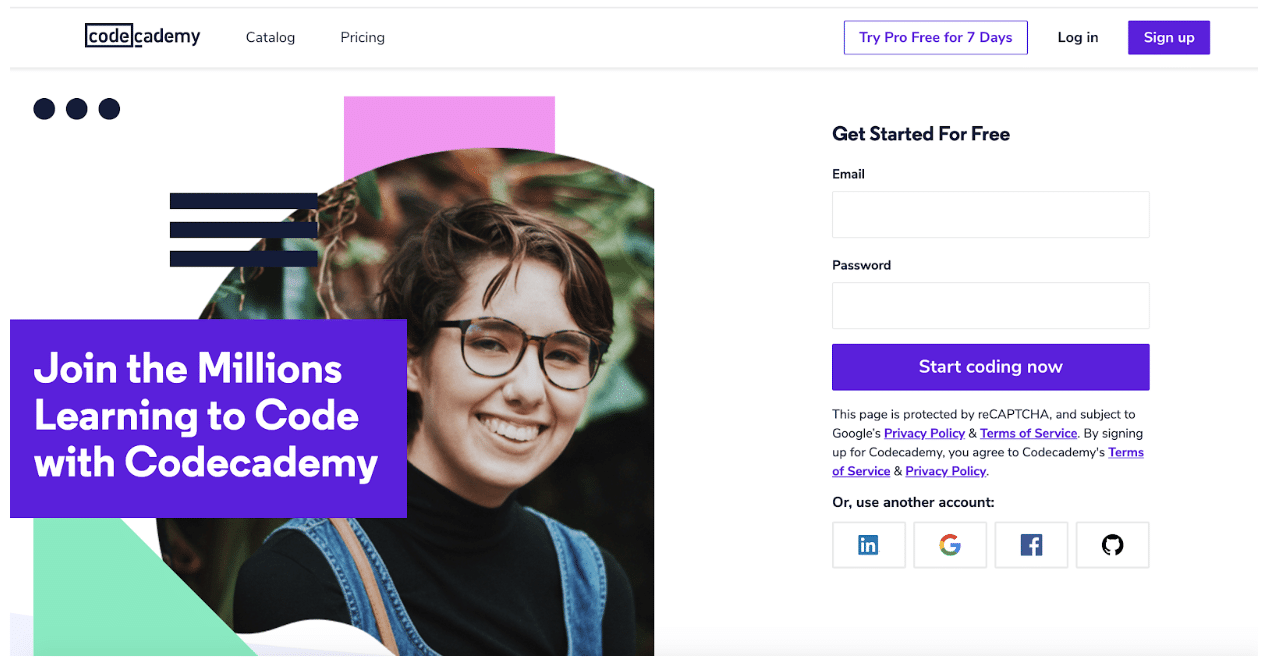The width and height of the screenshot is (1266, 658).
Task: Open the Log in link
Action: coord(1078,37)
